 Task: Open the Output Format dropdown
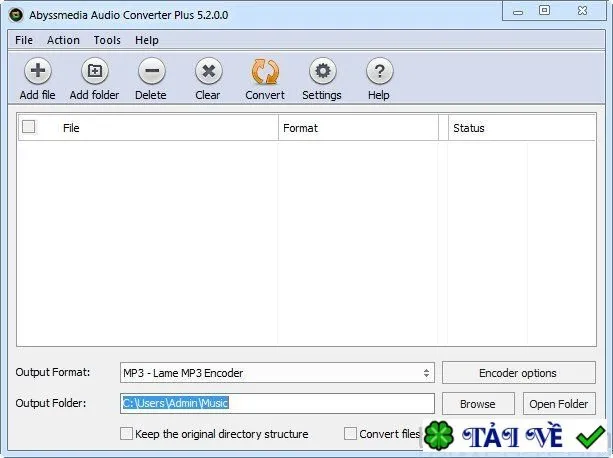click(x=277, y=373)
